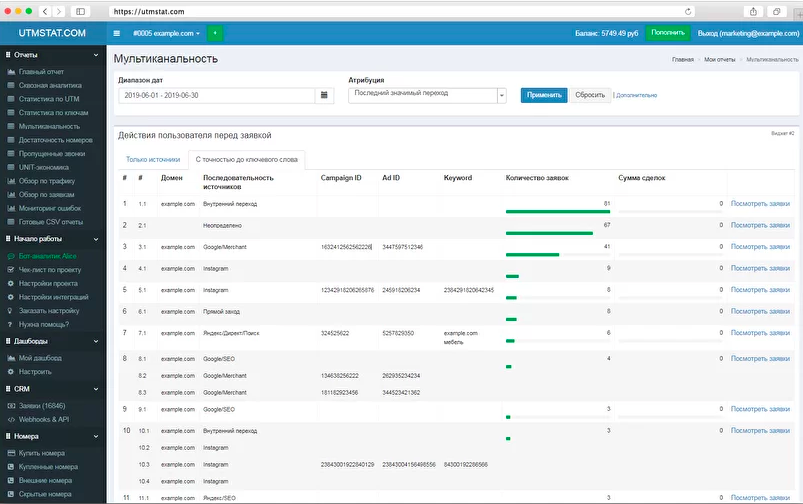
Task: Open Webhooks & API code icon
Action: pyautogui.click(x=11, y=420)
